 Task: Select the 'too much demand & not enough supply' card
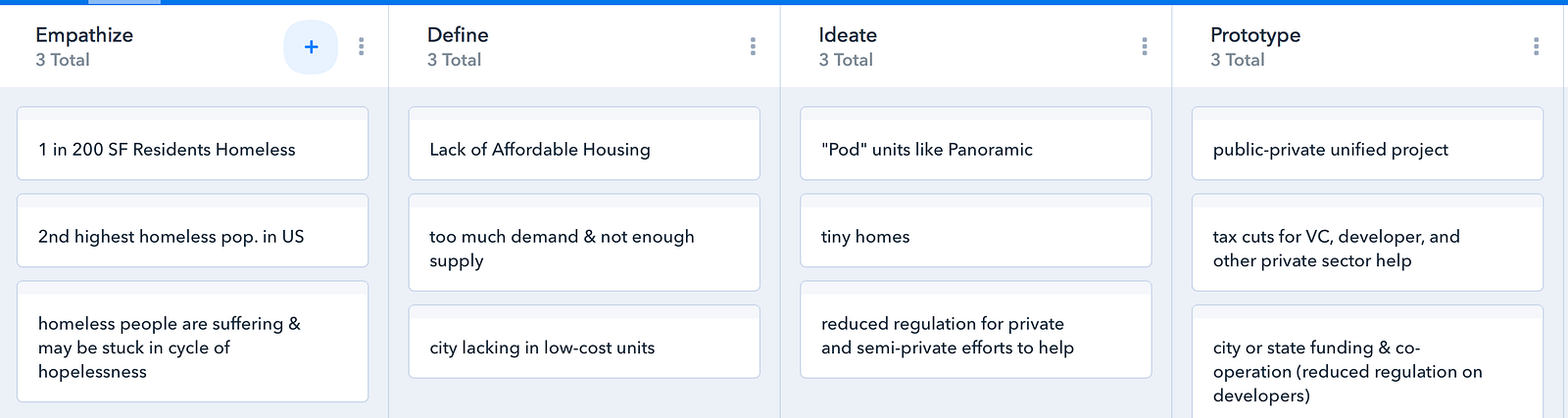click(x=584, y=249)
